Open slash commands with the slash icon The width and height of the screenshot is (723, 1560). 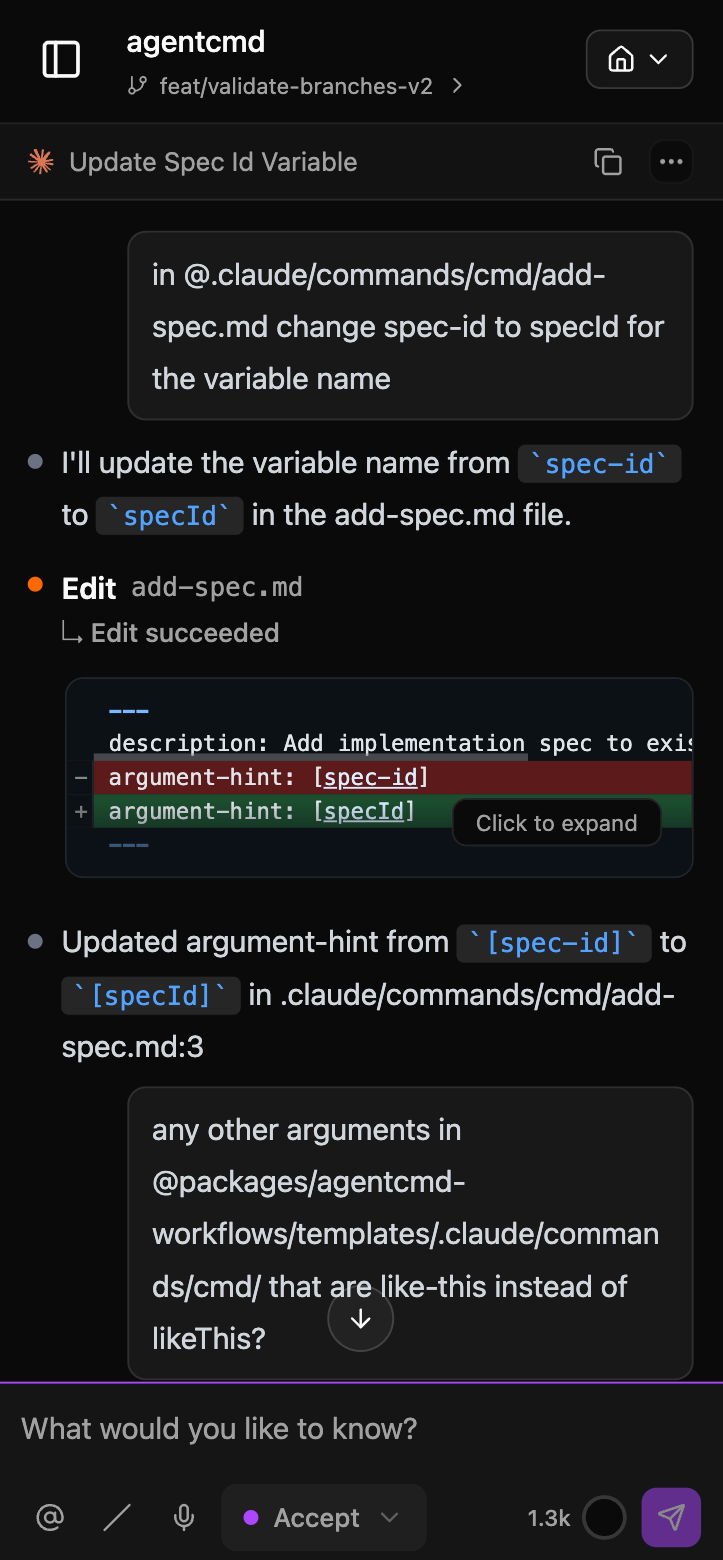coord(117,1517)
